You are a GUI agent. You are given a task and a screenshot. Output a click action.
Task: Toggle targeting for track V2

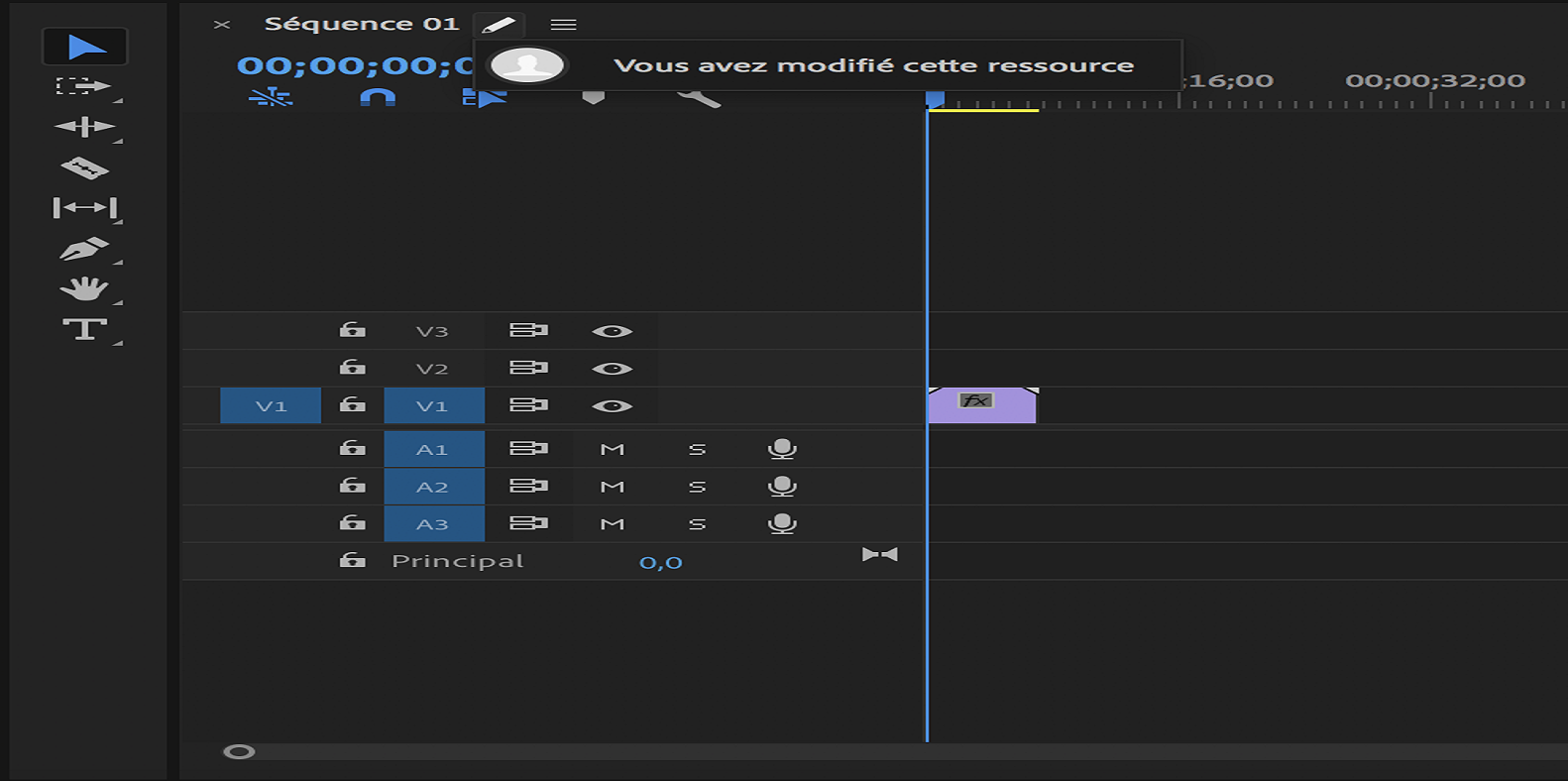click(433, 369)
